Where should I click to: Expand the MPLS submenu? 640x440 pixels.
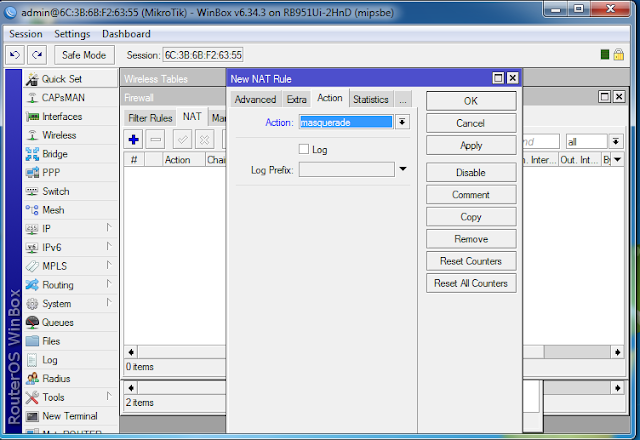[x=109, y=265]
